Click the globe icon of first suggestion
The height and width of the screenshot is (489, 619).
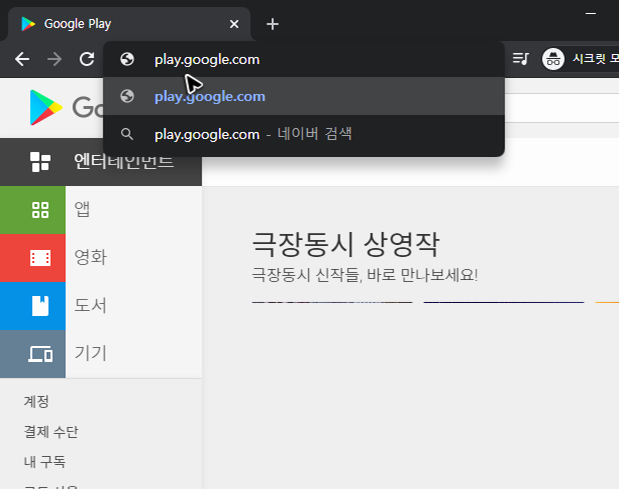(127, 59)
